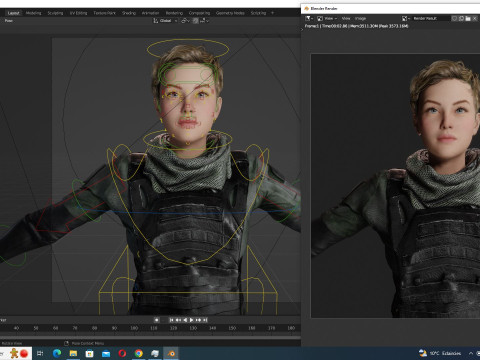The height and width of the screenshot is (360, 480).
Task: Open File Explorer from taskbar
Action: point(73,353)
